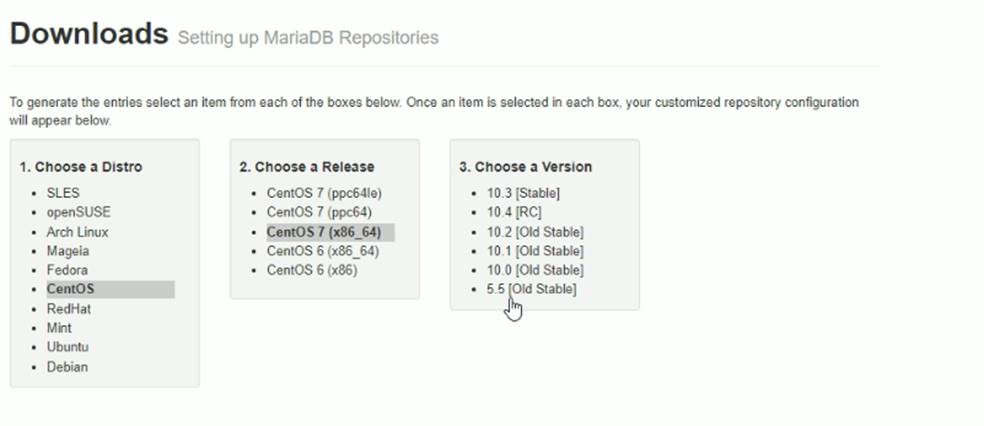Click the highlighted CentOS distro
984x426 pixels.
[70, 290]
